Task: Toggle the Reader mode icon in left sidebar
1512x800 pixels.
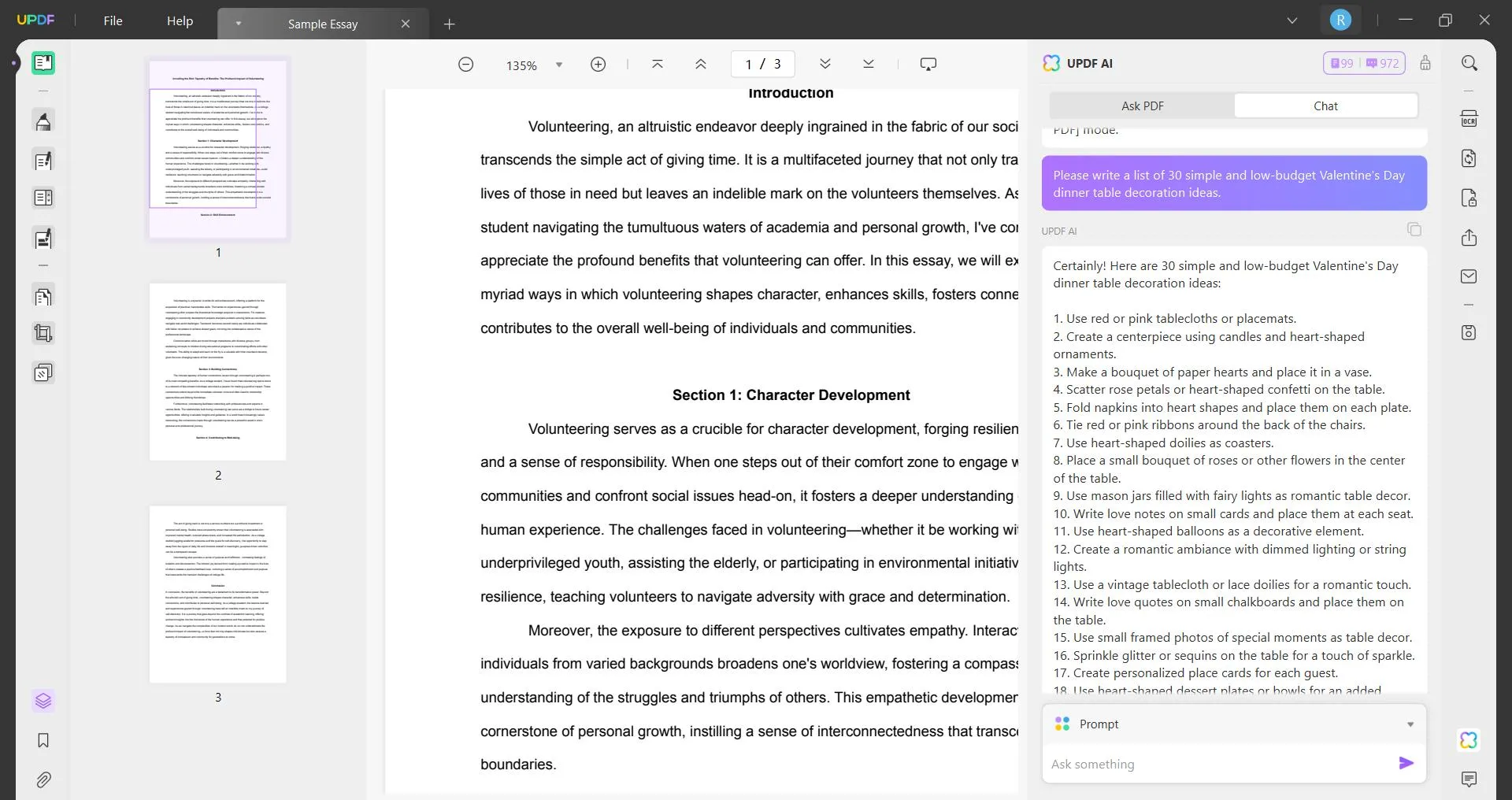Action: click(x=43, y=63)
